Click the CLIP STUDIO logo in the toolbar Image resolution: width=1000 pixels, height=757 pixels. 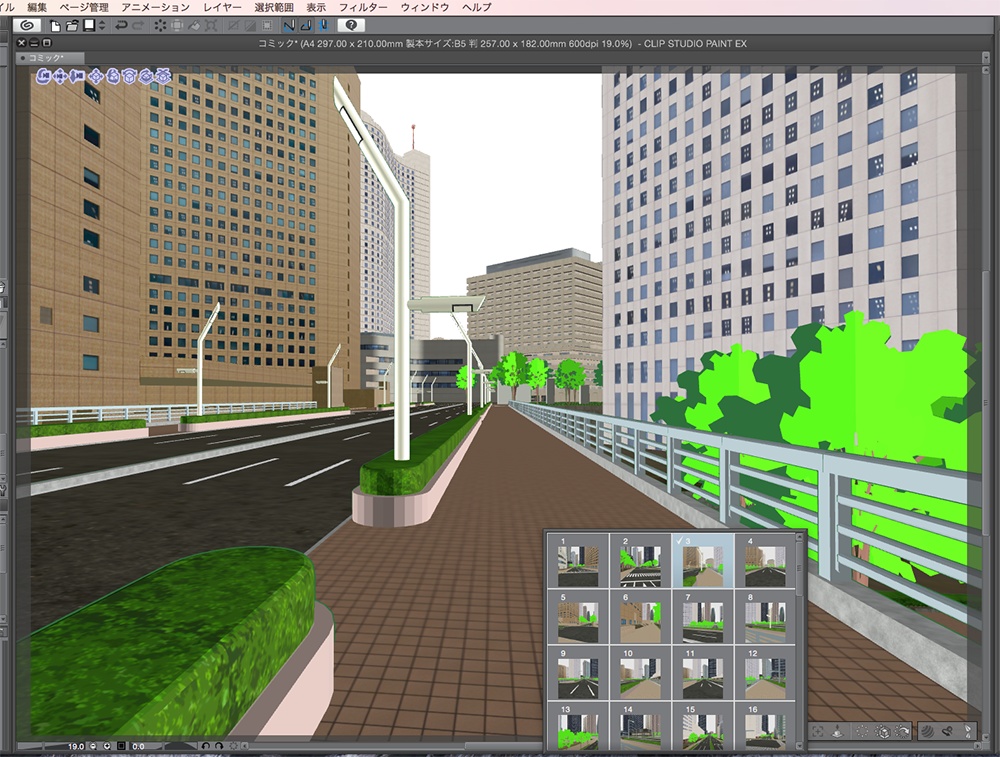27,25
